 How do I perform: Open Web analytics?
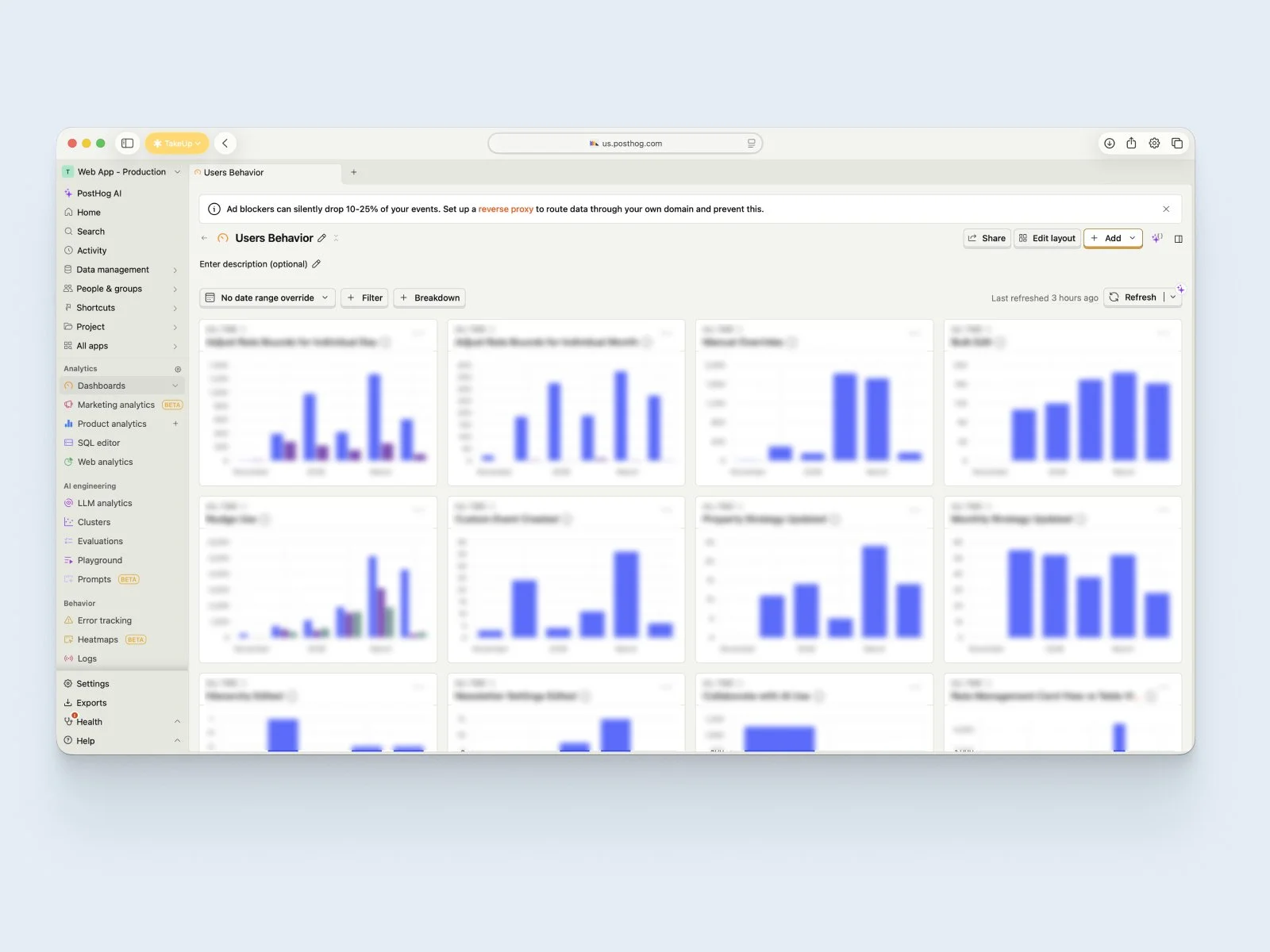(105, 462)
